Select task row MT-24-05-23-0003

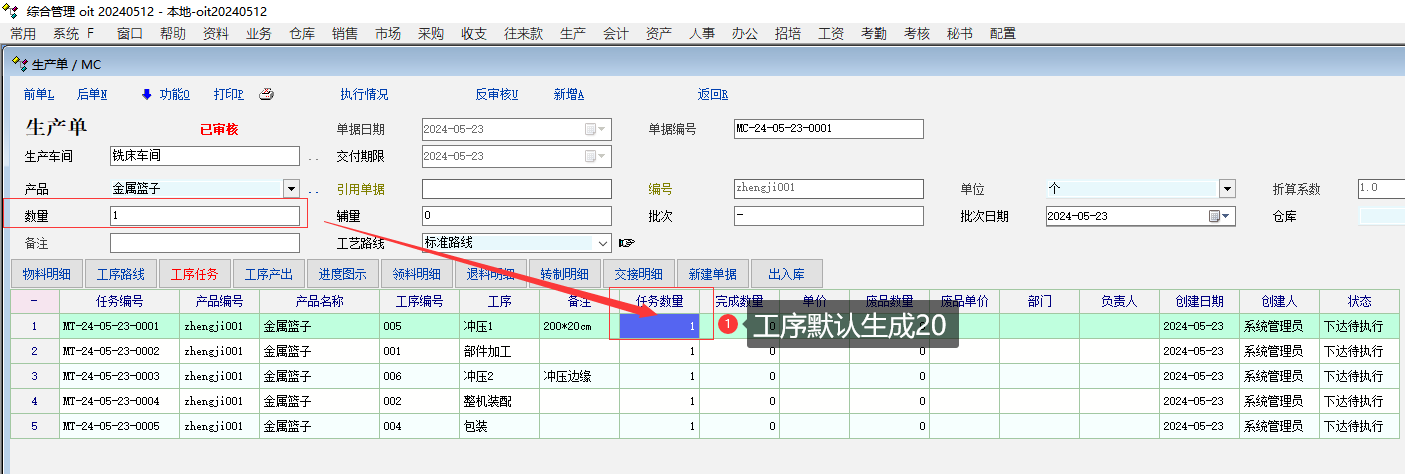110,376
